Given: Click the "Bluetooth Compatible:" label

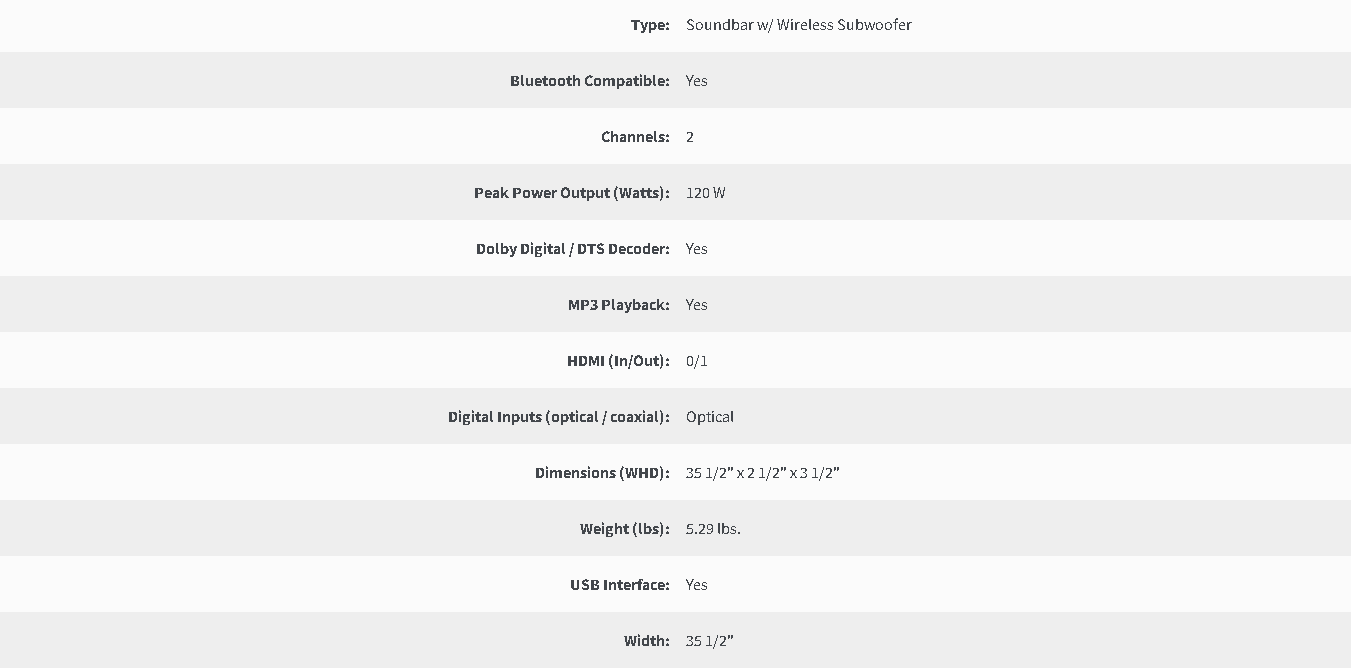Looking at the screenshot, I should tap(590, 81).
